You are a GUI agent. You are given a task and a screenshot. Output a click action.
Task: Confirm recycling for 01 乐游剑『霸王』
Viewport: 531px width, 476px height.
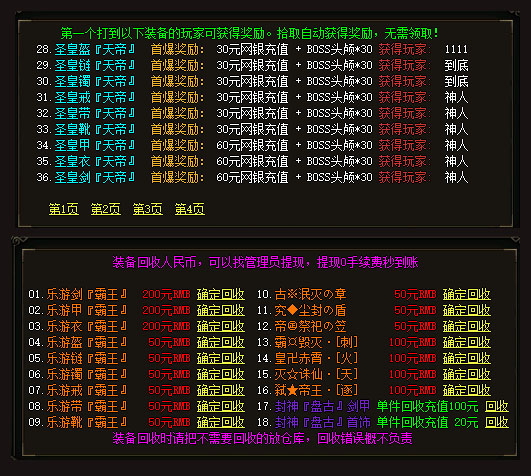pos(221,294)
